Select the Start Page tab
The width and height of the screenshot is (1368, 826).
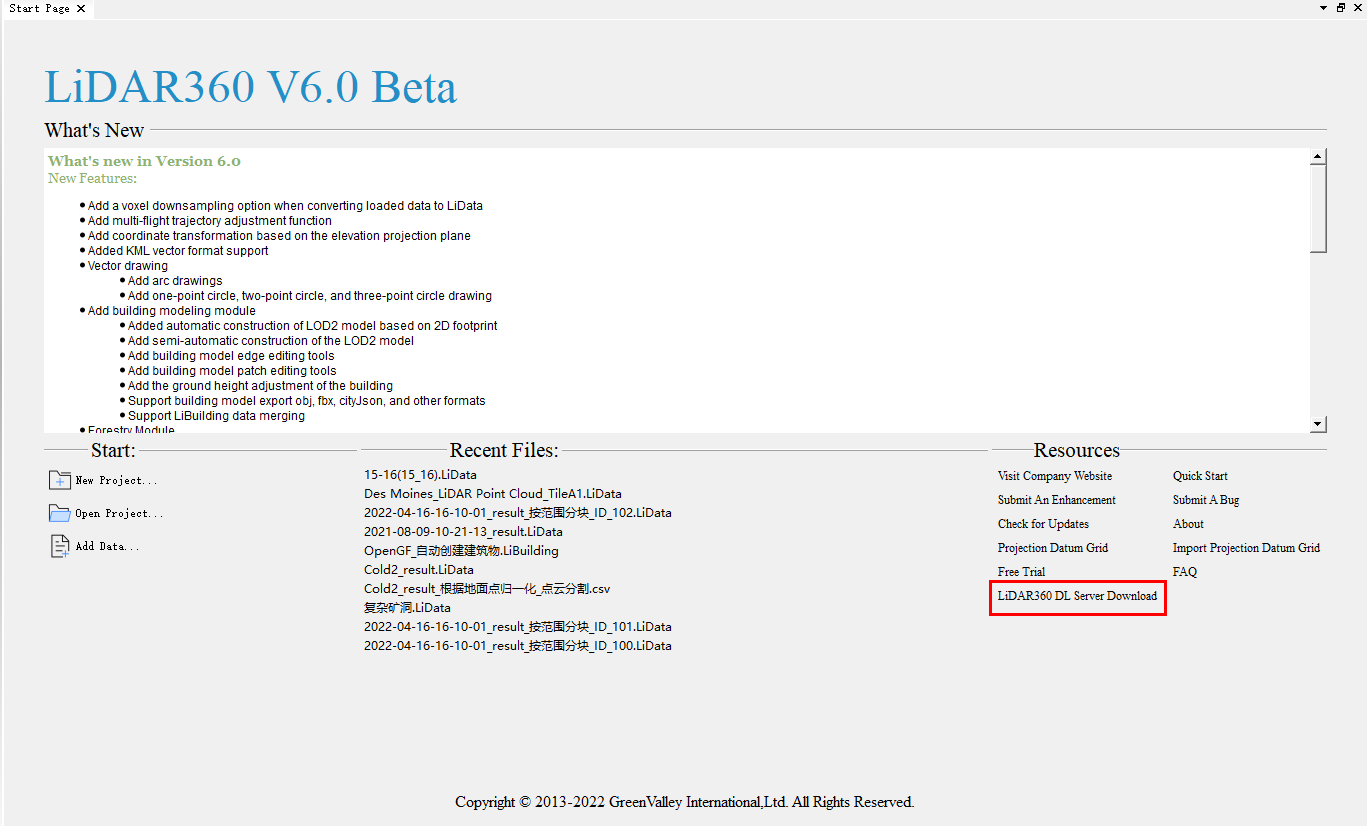[x=40, y=8]
